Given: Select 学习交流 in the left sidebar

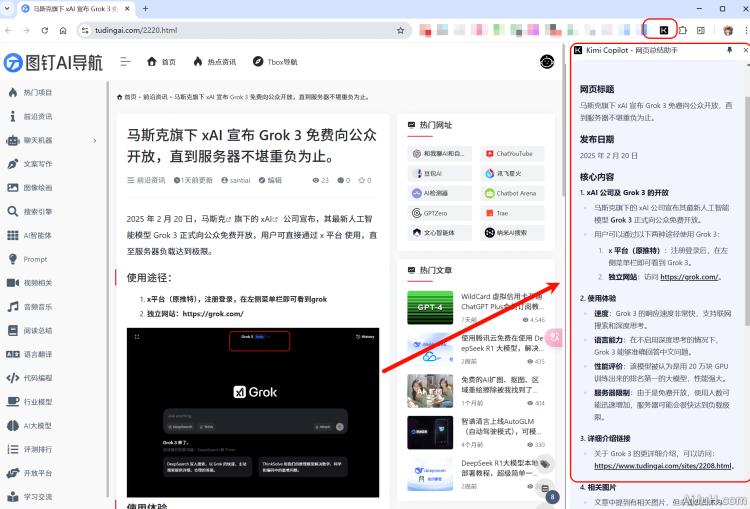Looking at the screenshot, I should [x=31, y=497].
